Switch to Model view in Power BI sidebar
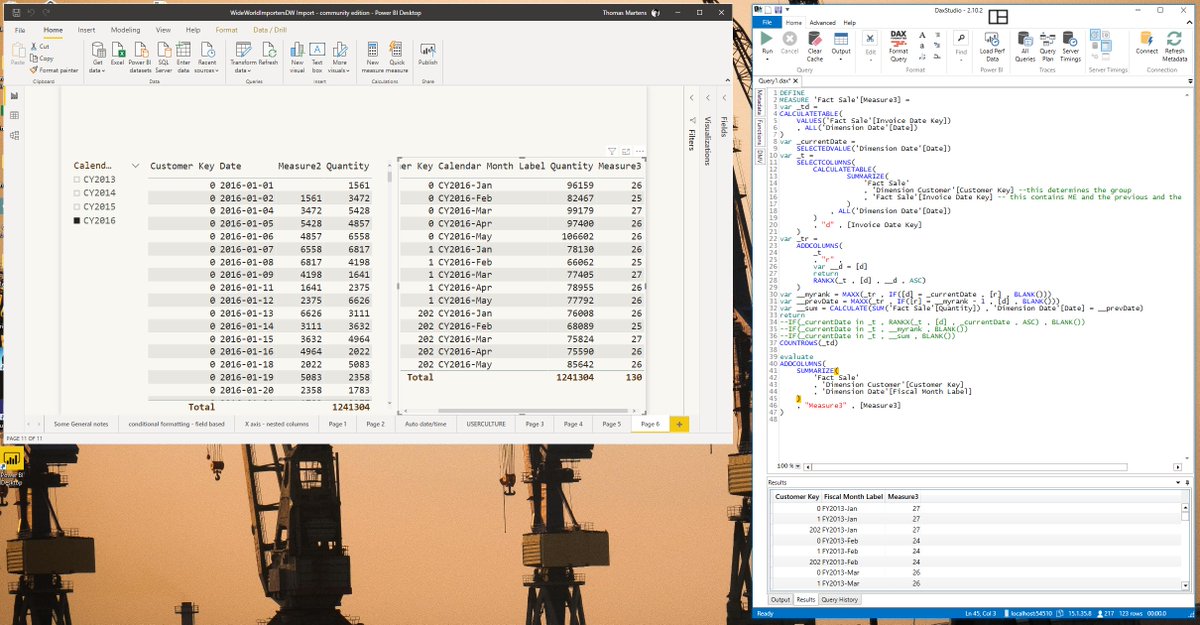Screen dimensions: 1200x625 point(14,135)
